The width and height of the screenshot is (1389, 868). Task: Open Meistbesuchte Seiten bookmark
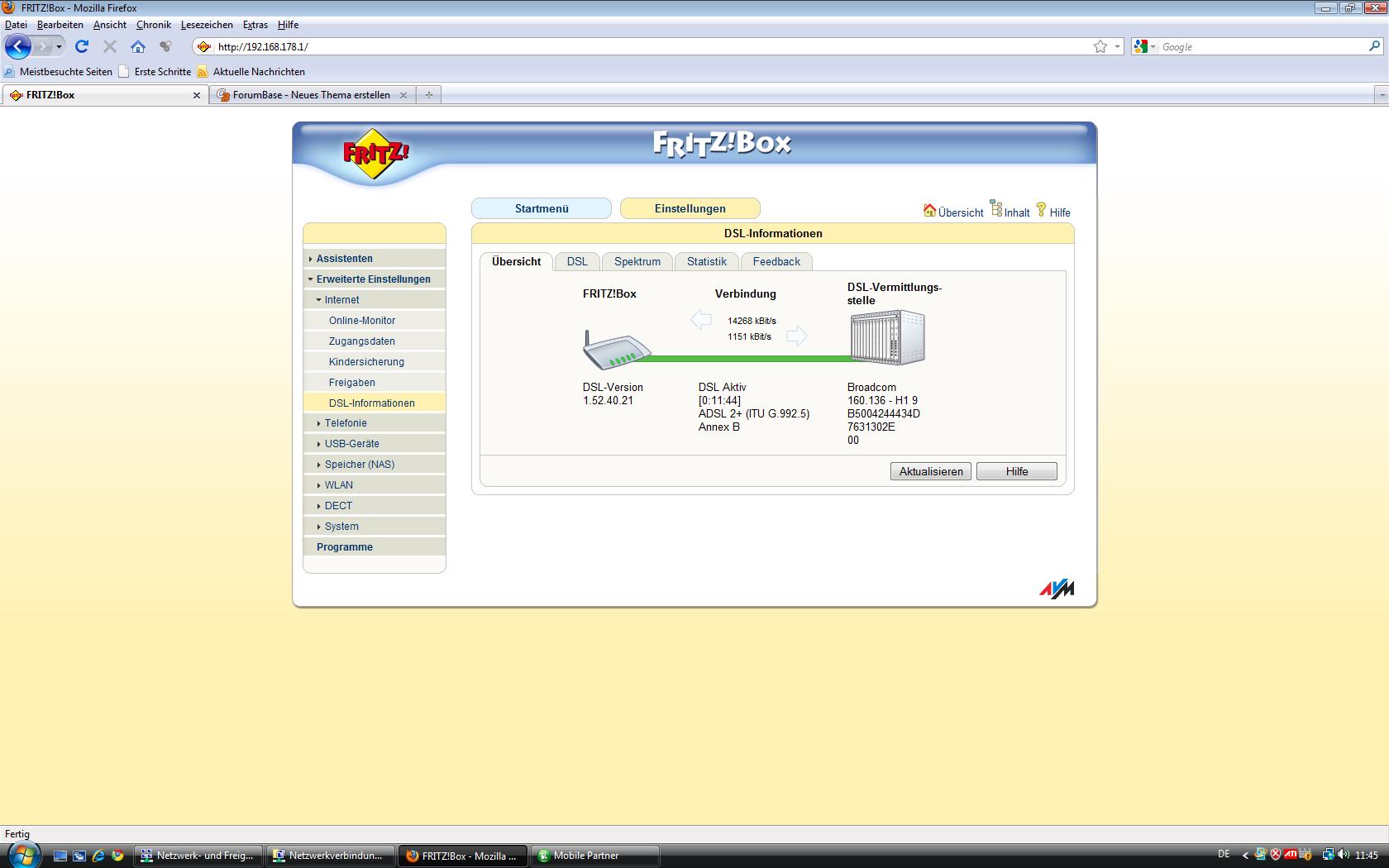pyautogui.click(x=58, y=72)
